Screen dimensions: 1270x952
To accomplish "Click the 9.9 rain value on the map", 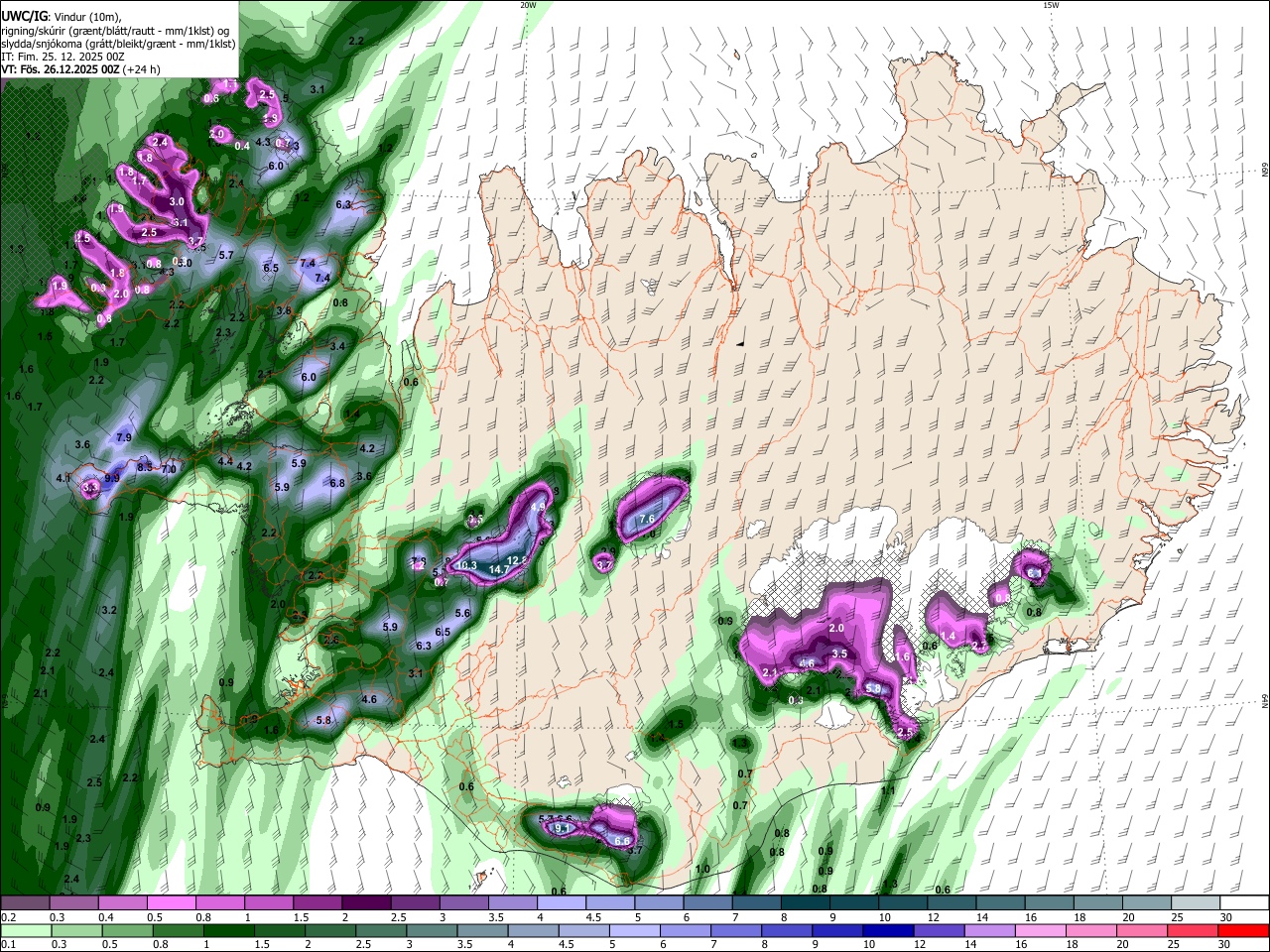I will point(112,478).
